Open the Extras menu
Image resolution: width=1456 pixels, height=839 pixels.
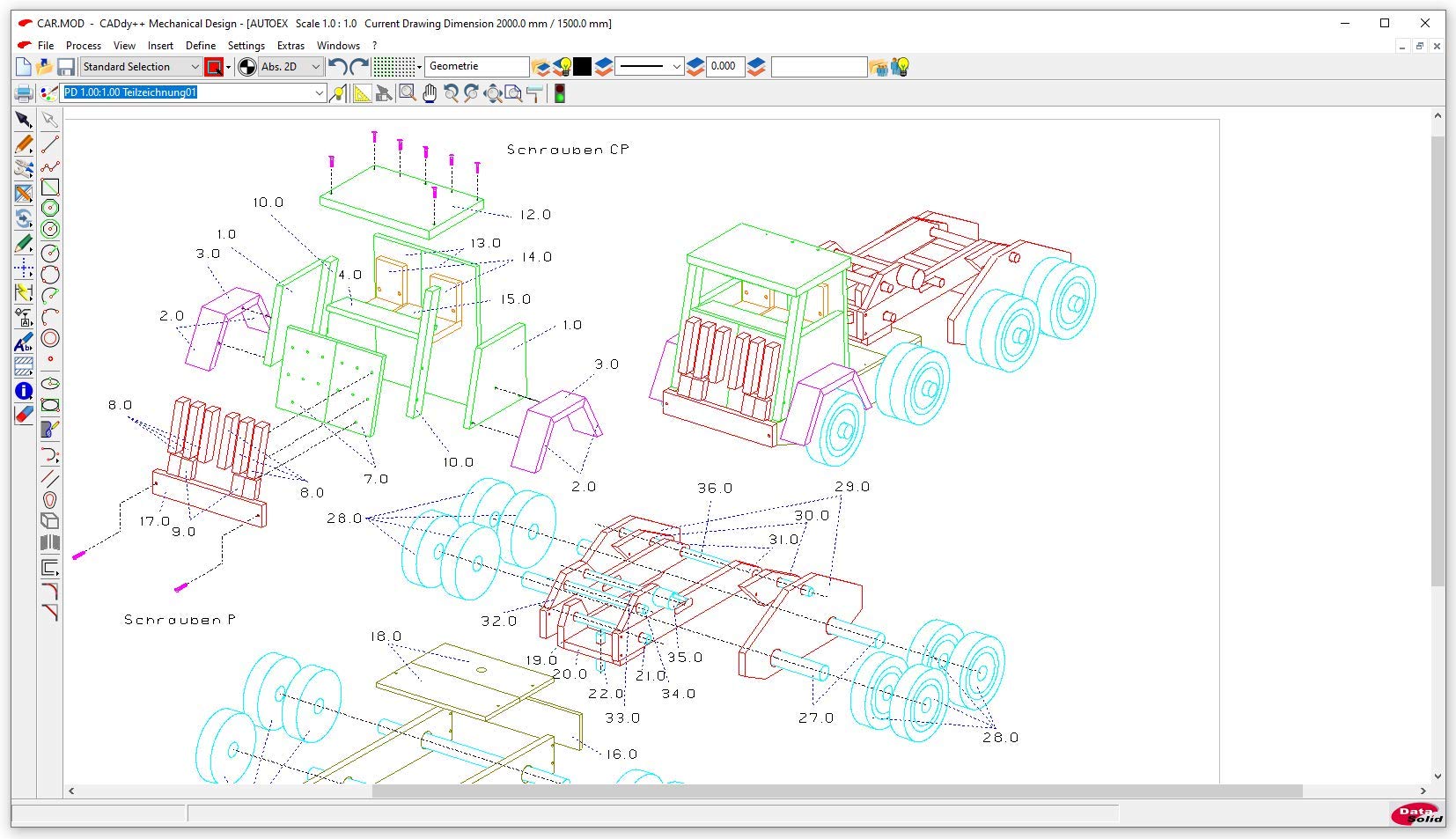pos(290,46)
